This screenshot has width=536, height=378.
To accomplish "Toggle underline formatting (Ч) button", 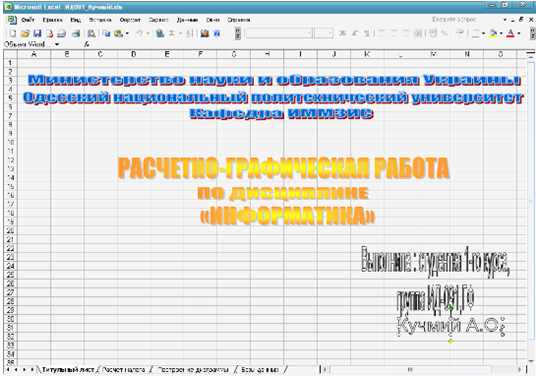I will coord(366,33).
